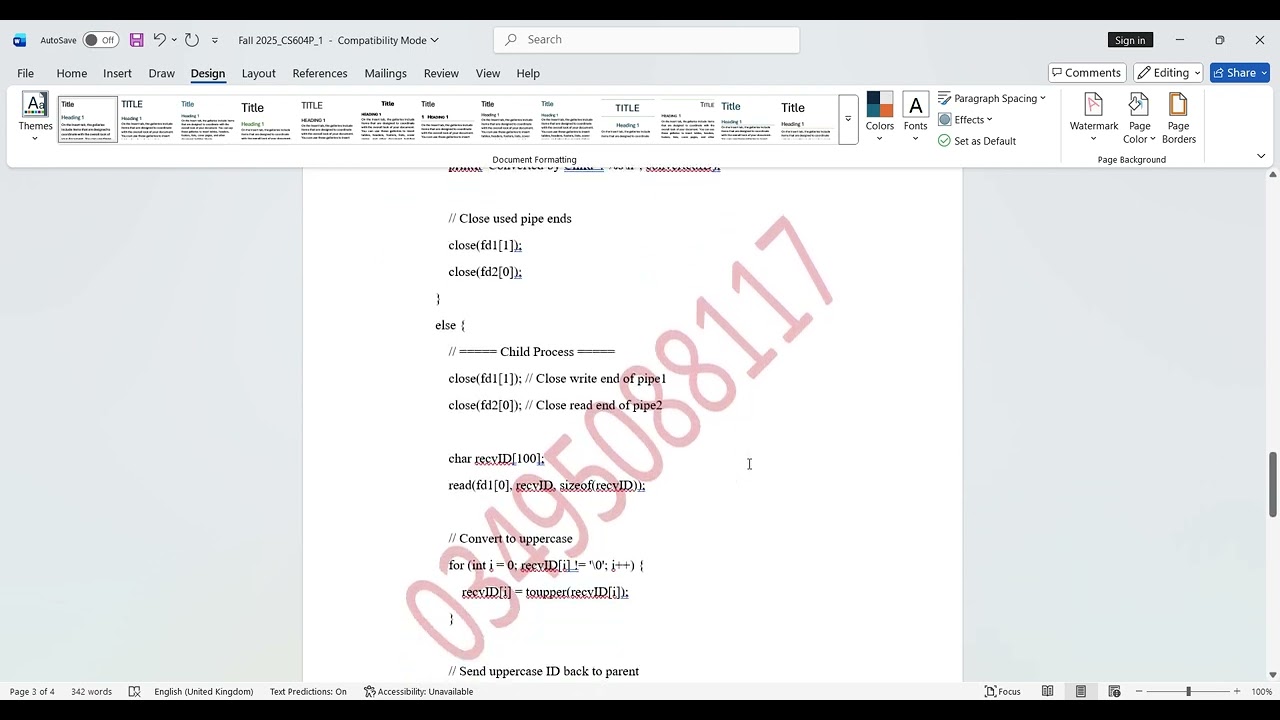The height and width of the screenshot is (720, 1280).
Task: Switch to the View tab
Action: pos(488,73)
